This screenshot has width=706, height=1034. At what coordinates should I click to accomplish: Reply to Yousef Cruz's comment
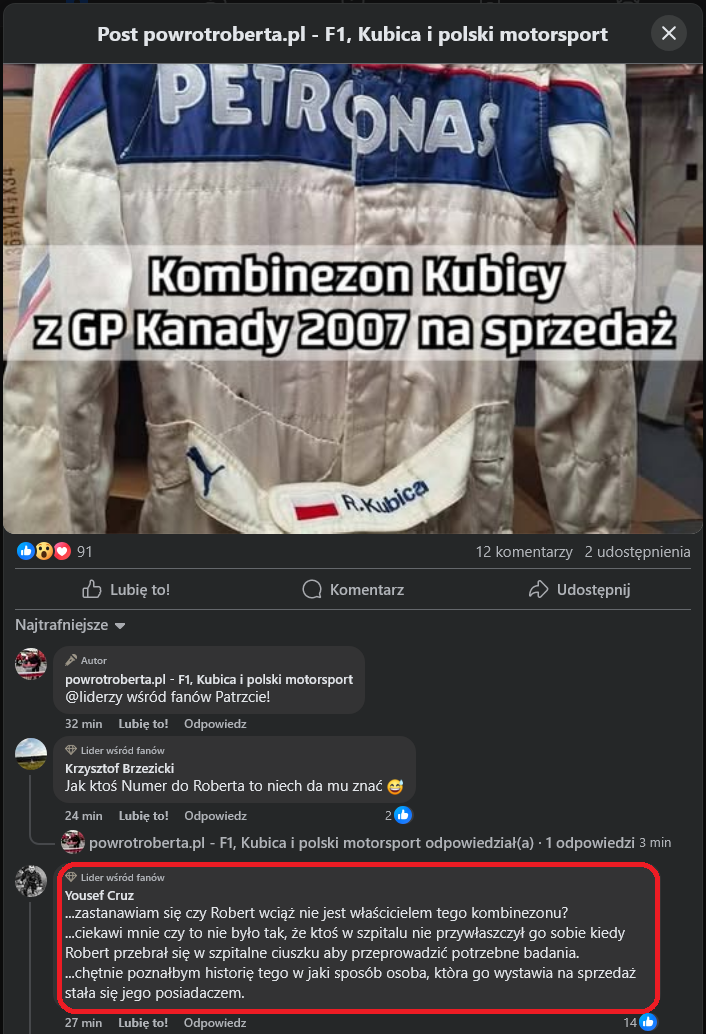point(215,1023)
